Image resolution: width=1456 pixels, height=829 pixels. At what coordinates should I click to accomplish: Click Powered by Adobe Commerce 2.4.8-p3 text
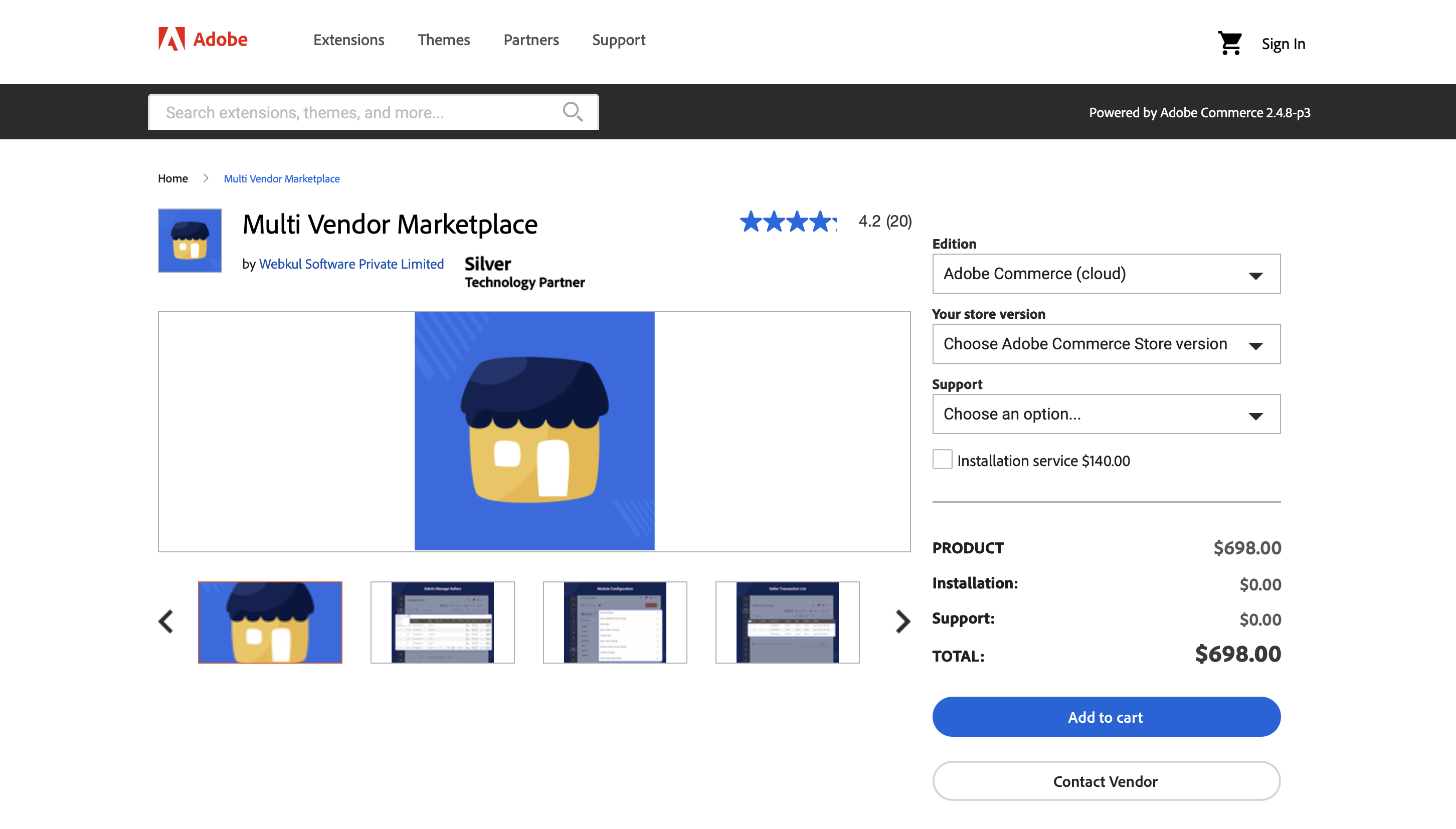(1199, 113)
